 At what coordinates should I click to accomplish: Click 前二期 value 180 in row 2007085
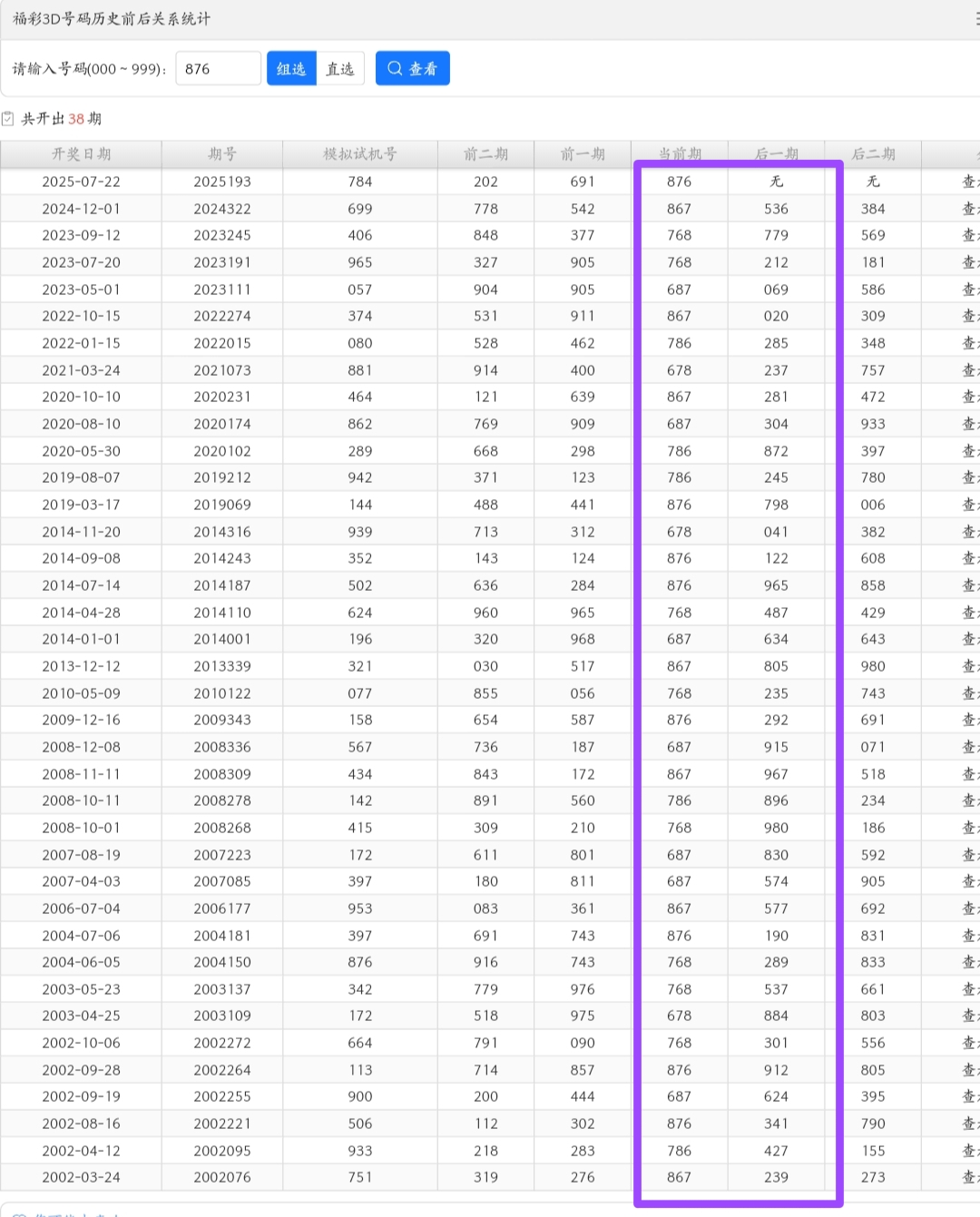[x=485, y=881]
